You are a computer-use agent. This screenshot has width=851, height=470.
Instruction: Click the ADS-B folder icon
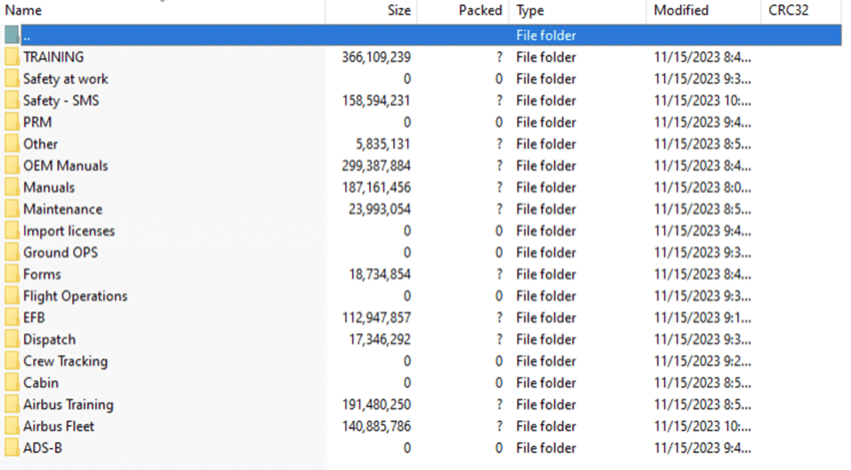pyautogui.click(x=12, y=448)
